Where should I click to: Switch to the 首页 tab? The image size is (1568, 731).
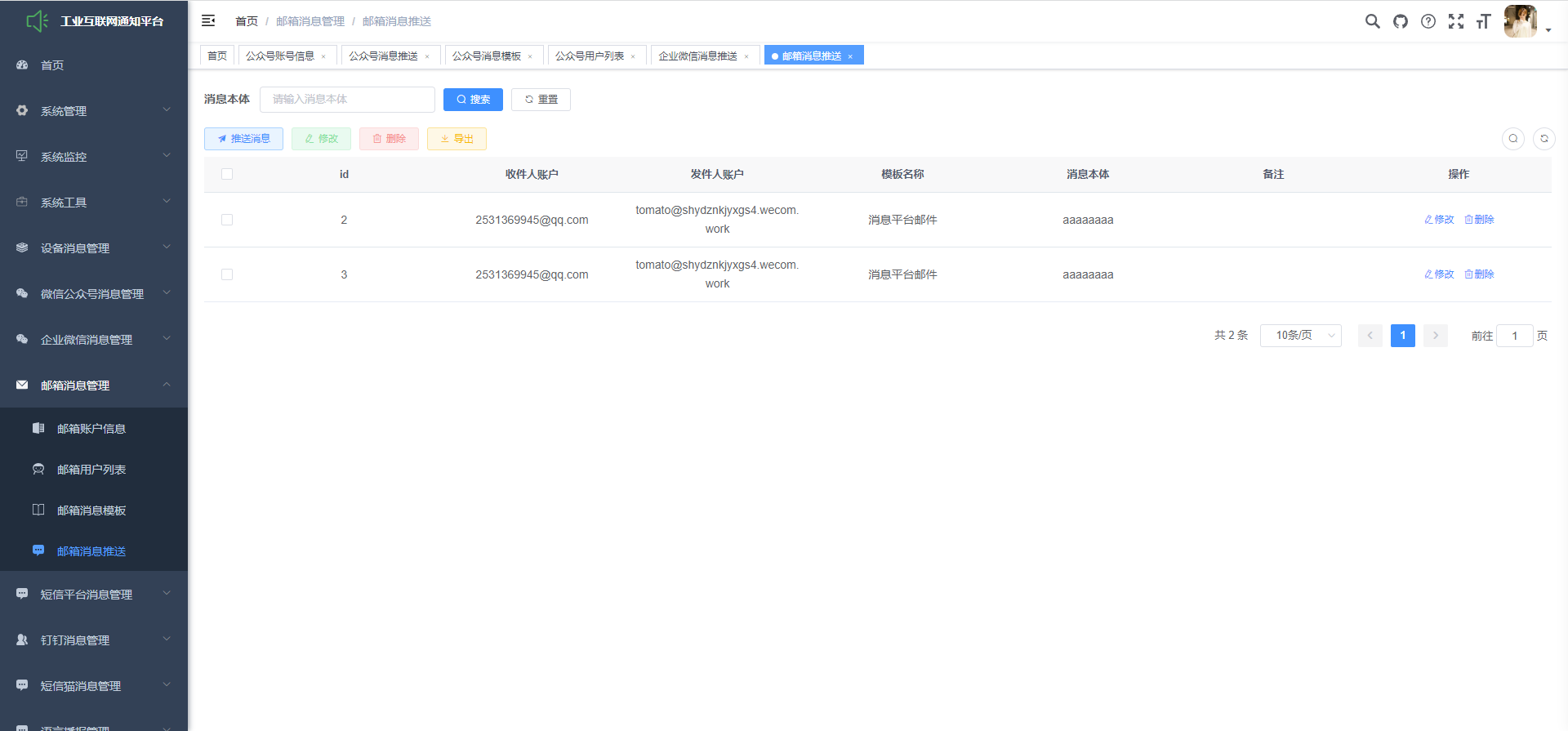[217, 56]
